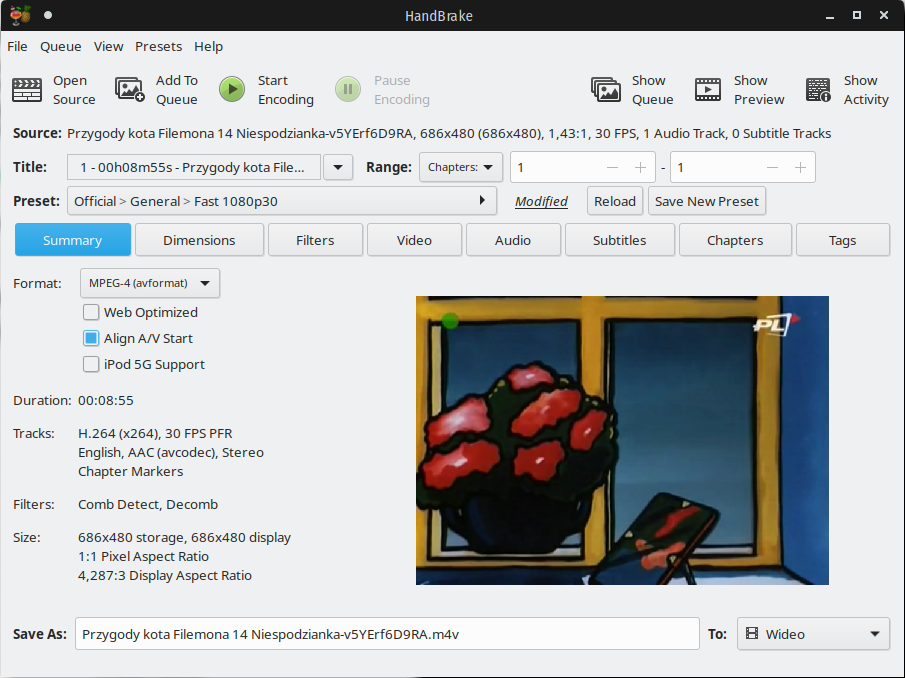The height and width of the screenshot is (678, 905).
Task: Switch to the Summary tab
Action: pyautogui.click(x=73, y=240)
